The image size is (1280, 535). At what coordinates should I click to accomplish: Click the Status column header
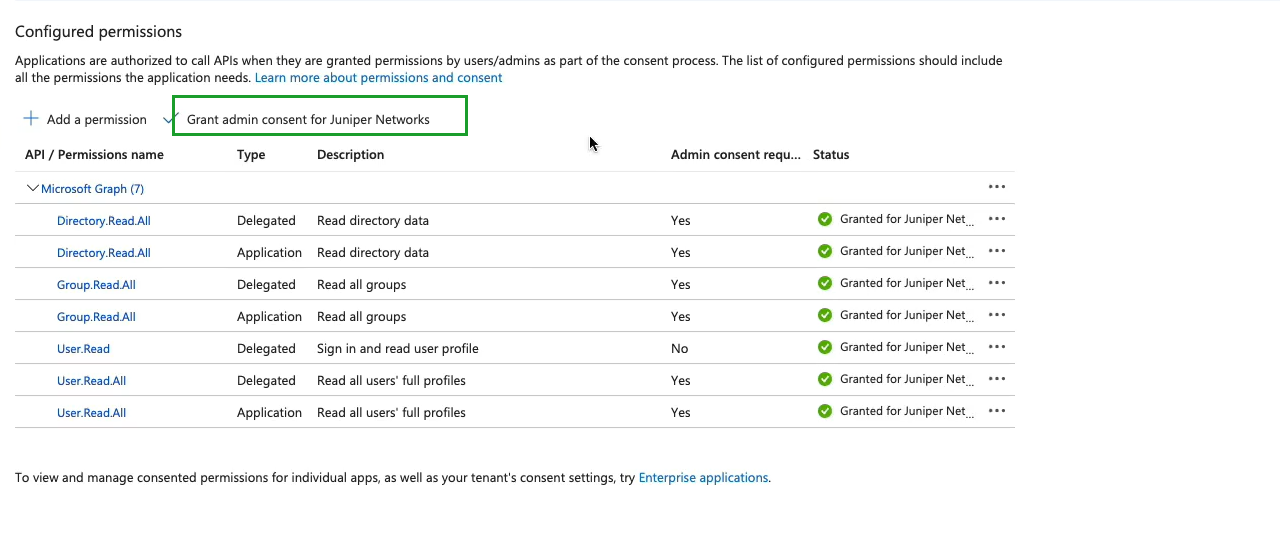point(831,155)
